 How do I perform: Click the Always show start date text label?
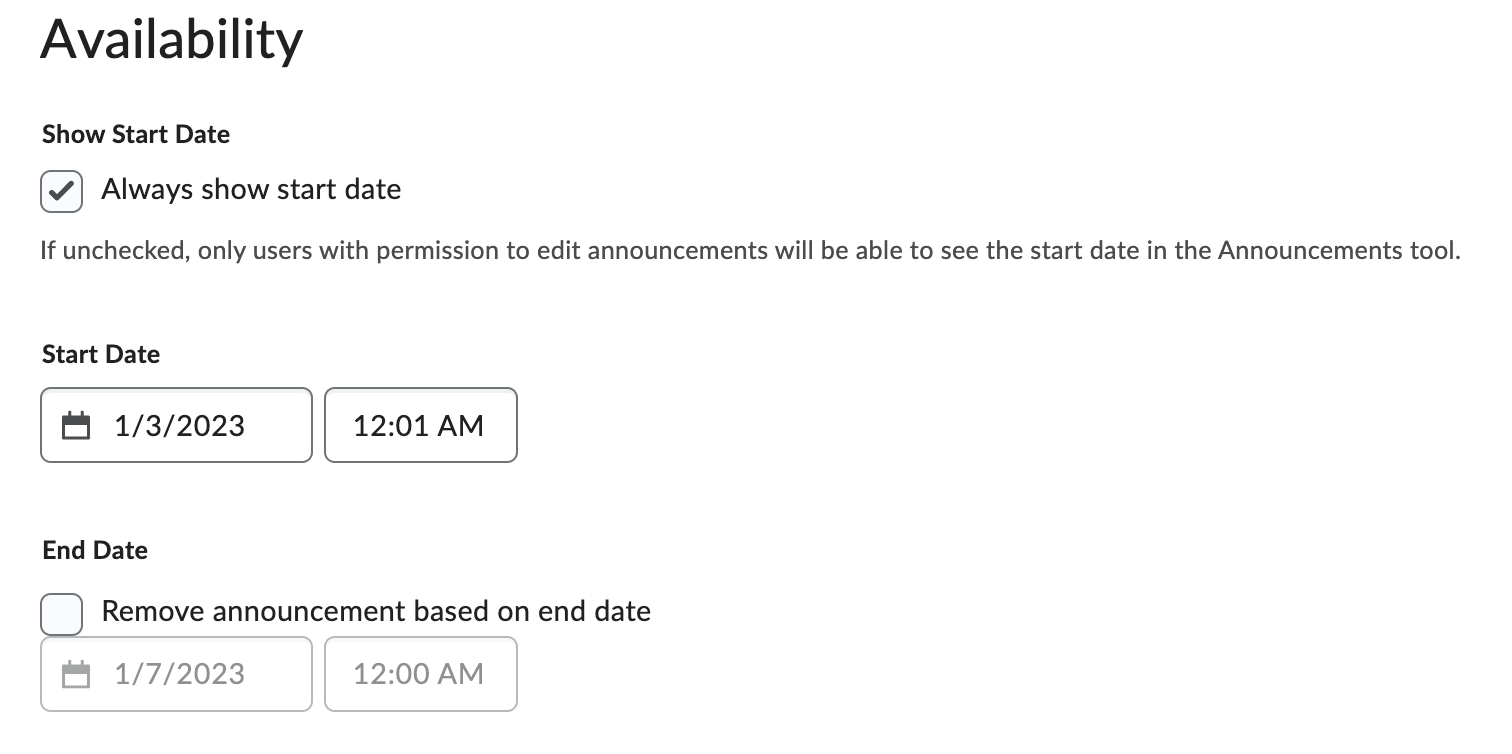250,189
